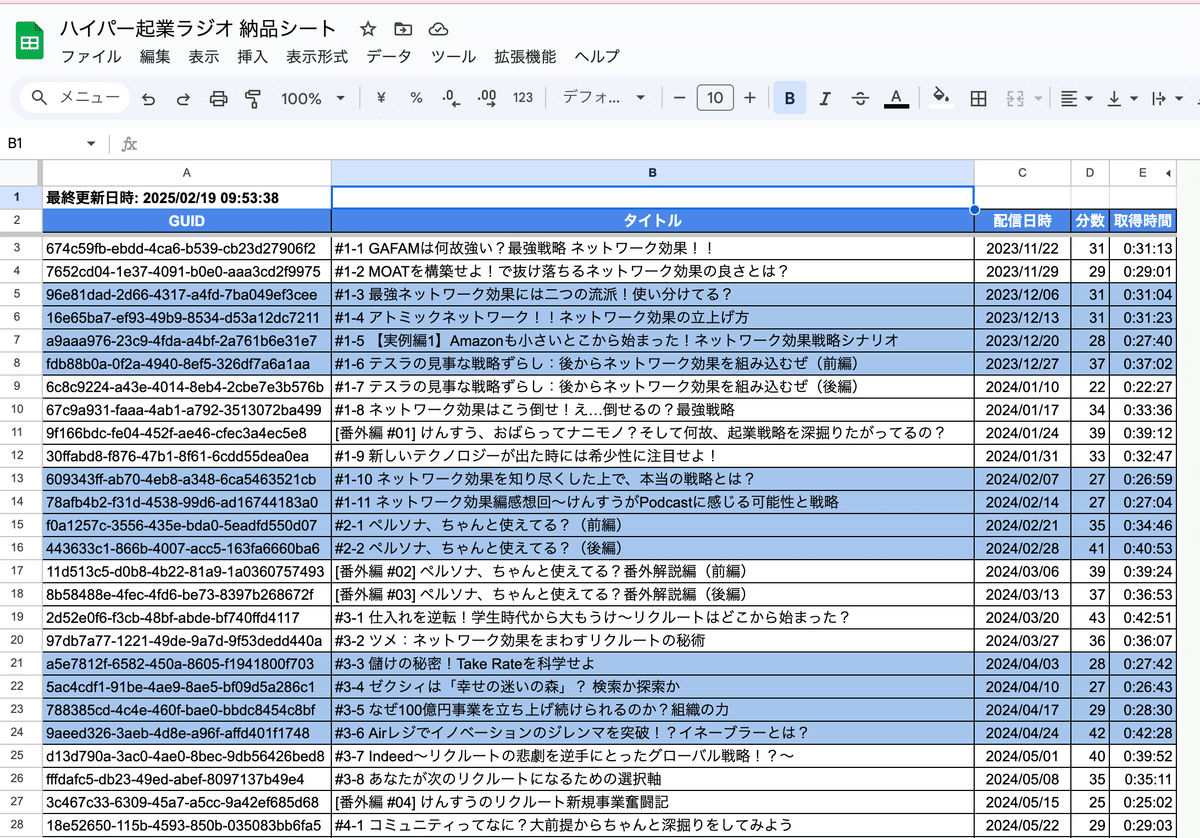Open horizontal align dropdown
This screenshot has height=838, width=1200.
1076,98
